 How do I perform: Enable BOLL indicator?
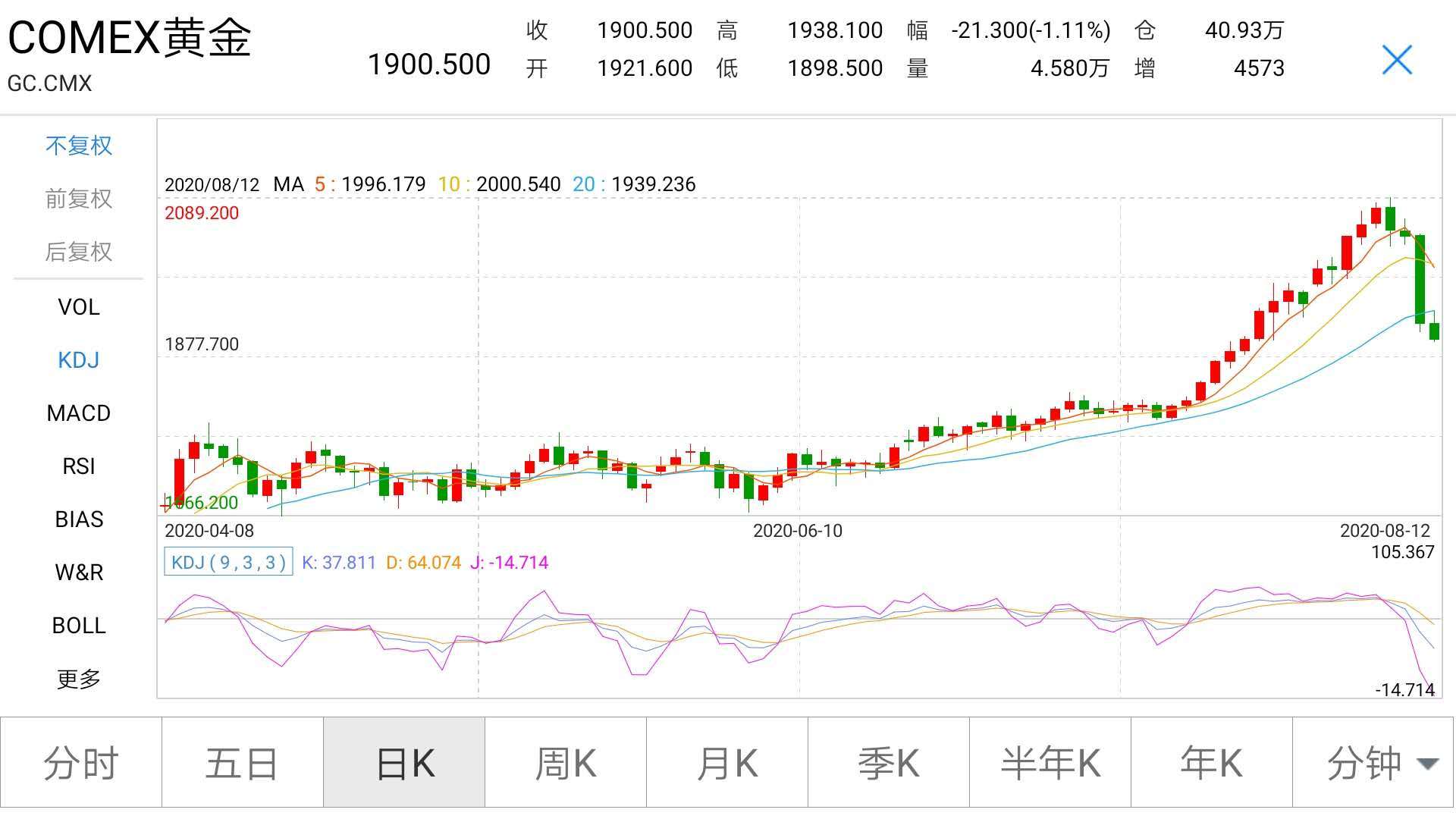[79, 626]
